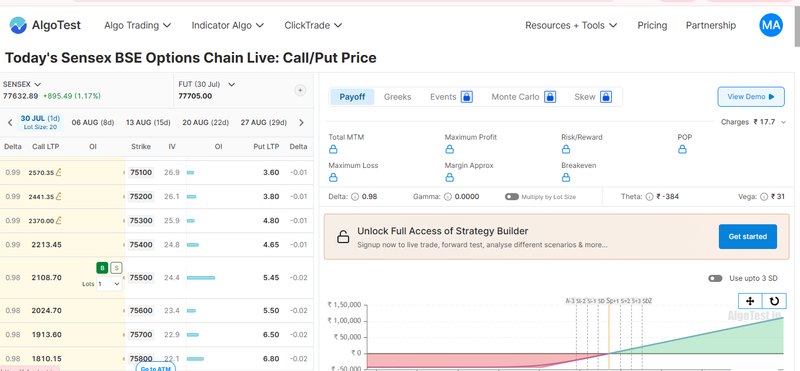
Task: Click the lock icon on Monte Carlo tab
Action: click(549, 96)
